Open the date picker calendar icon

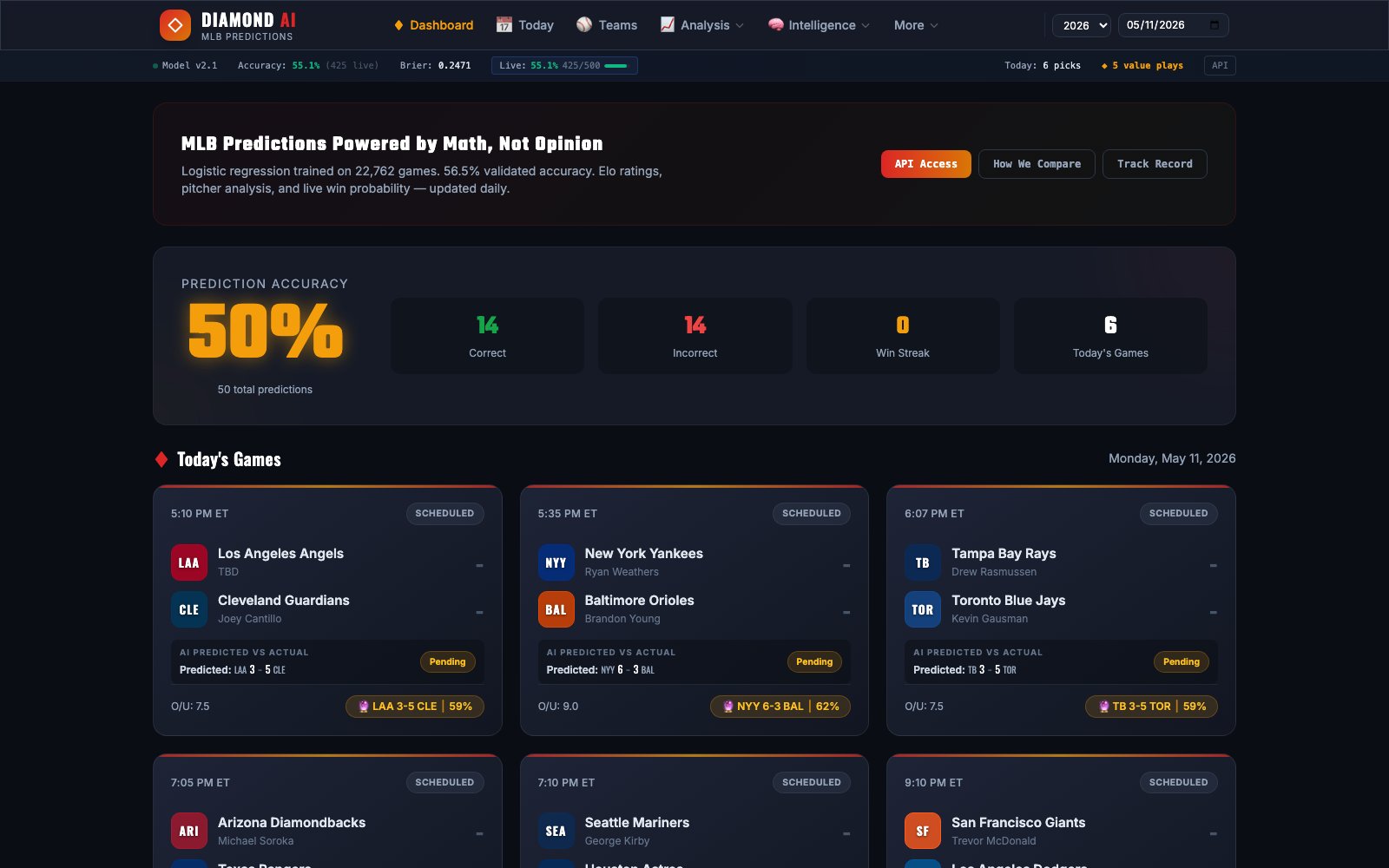point(1215,25)
